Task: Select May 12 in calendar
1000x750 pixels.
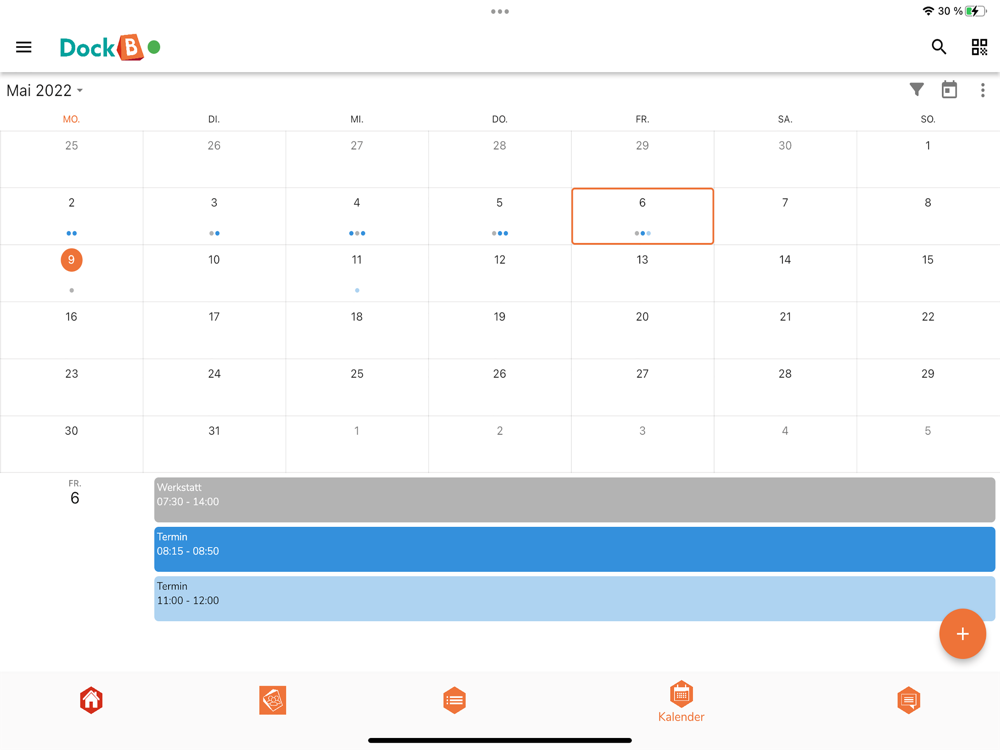Action: 499,273
